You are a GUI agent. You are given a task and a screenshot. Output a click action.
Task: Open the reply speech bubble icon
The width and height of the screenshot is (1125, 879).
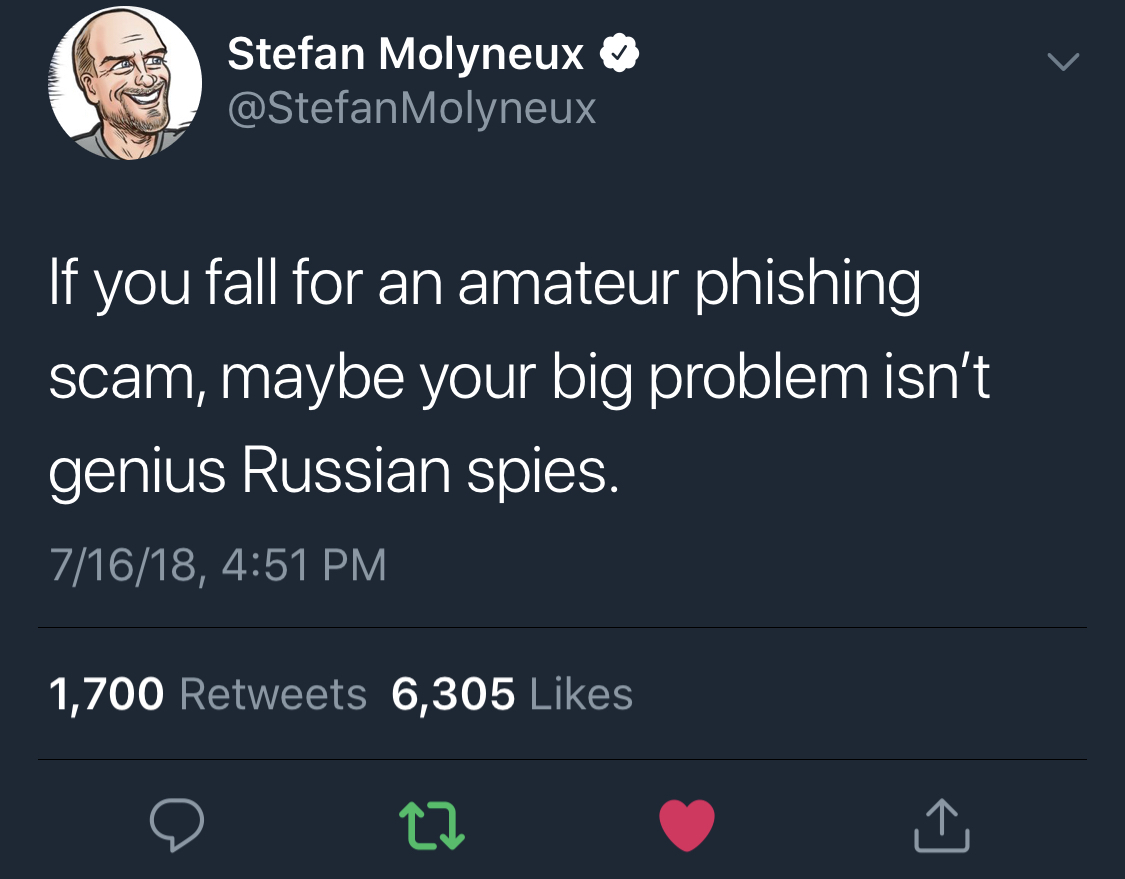coord(176,824)
